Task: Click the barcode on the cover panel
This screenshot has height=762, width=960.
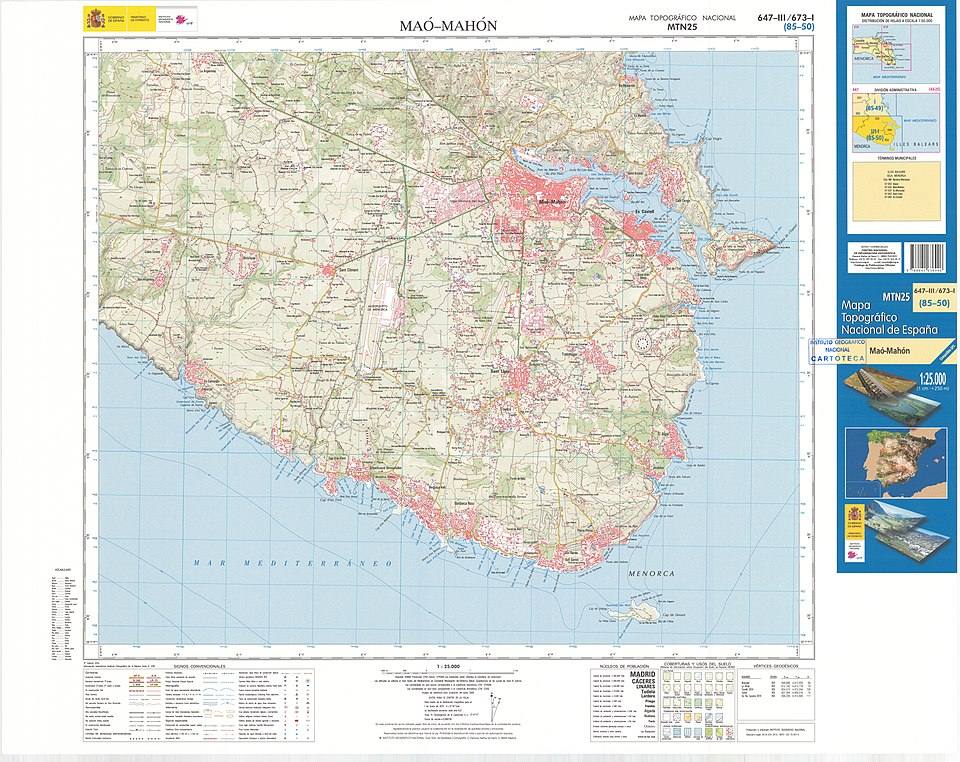Action: coord(928,257)
